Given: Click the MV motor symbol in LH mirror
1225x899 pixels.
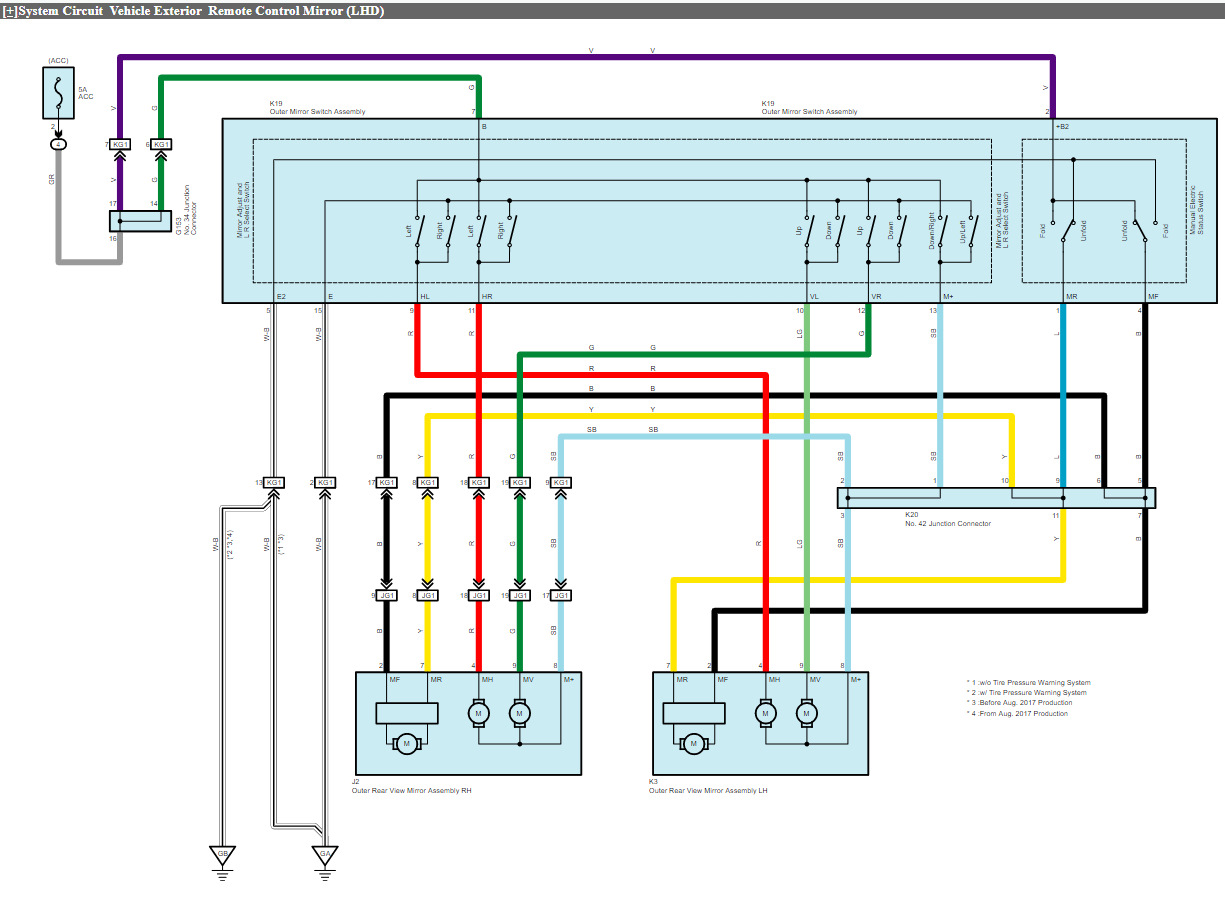Looking at the screenshot, I should tap(806, 714).
